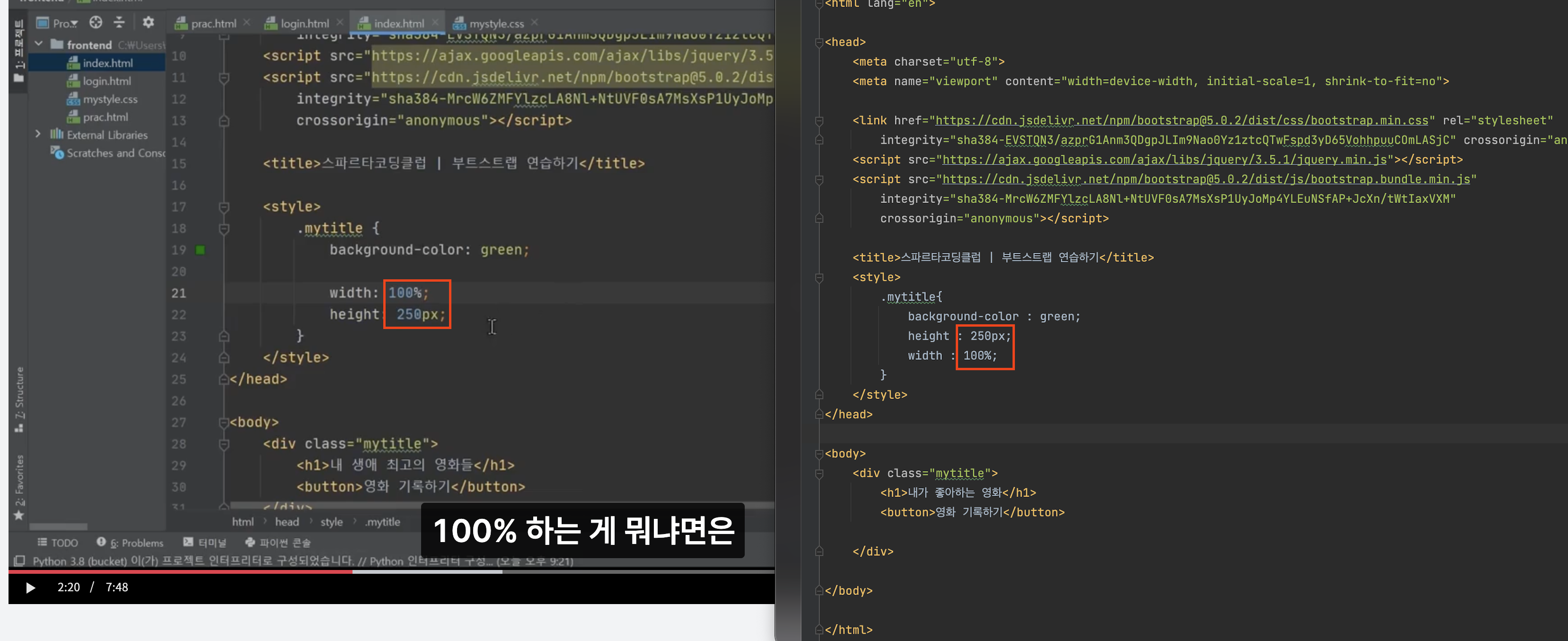Close the mystyle.css tab

[x=535, y=23]
